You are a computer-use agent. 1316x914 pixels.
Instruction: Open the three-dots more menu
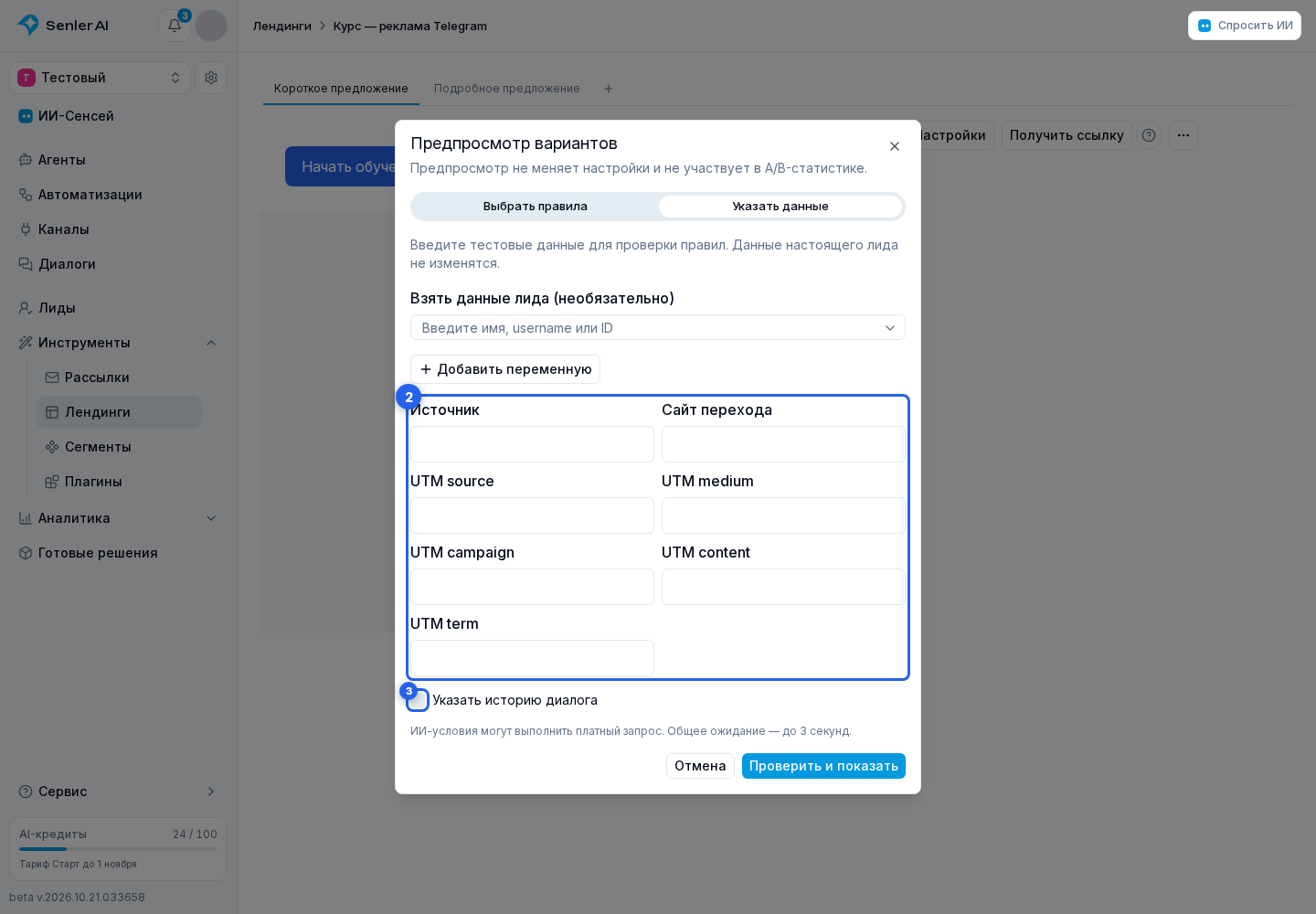[1183, 135]
